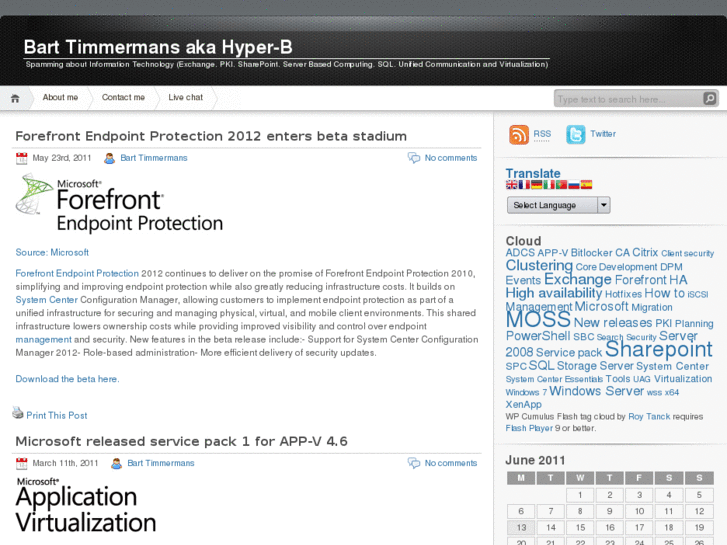Click the Source: Microsoft link
The image size is (727, 545).
(52, 252)
